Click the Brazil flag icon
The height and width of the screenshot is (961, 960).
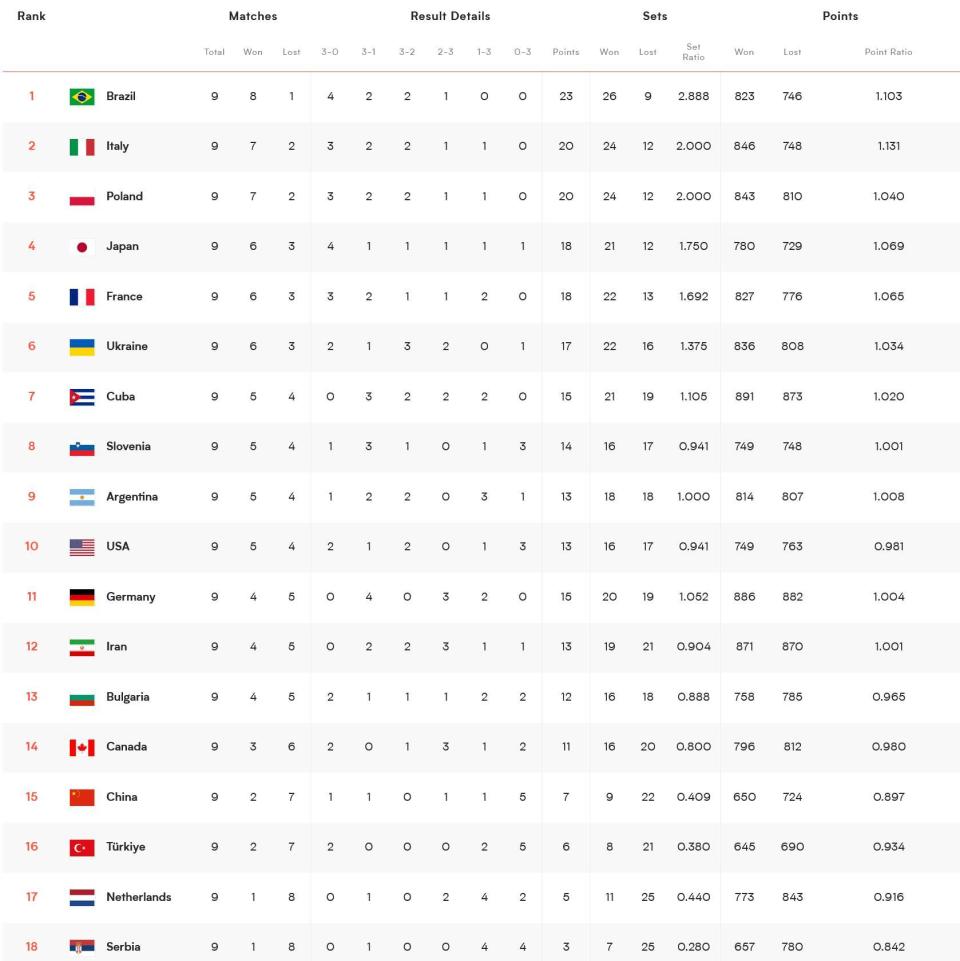point(82,96)
